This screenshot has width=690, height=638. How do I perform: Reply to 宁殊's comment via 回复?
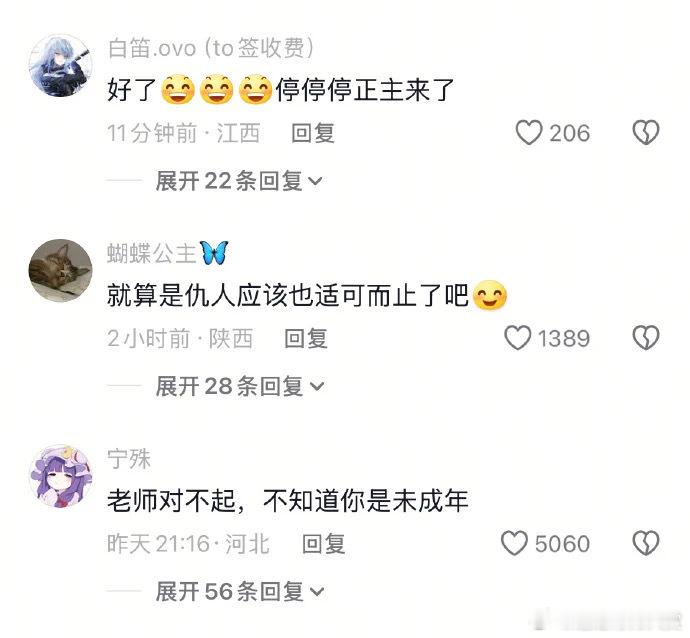tap(323, 543)
